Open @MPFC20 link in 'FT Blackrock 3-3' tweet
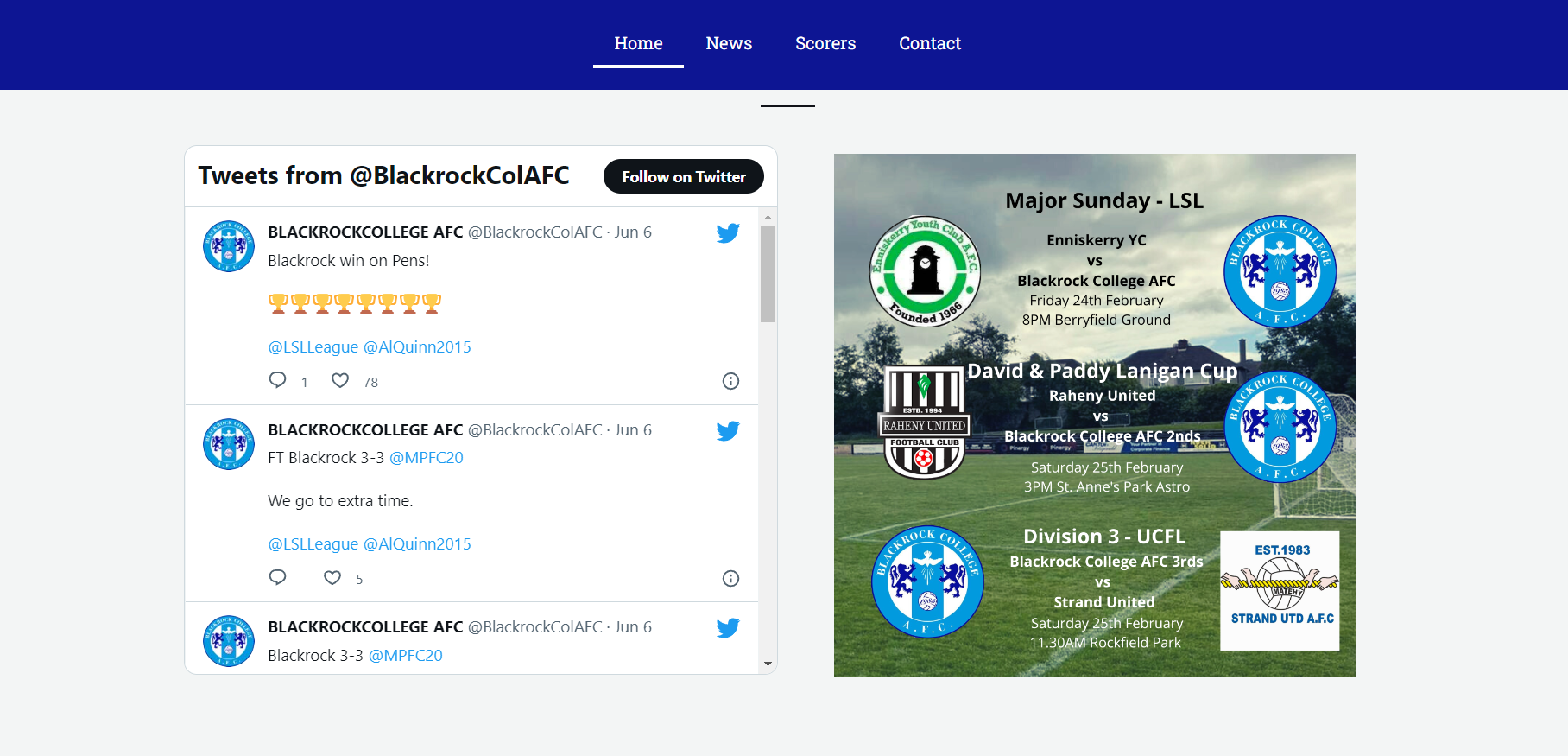Screen dimensions: 1568x756 [x=427, y=458]
